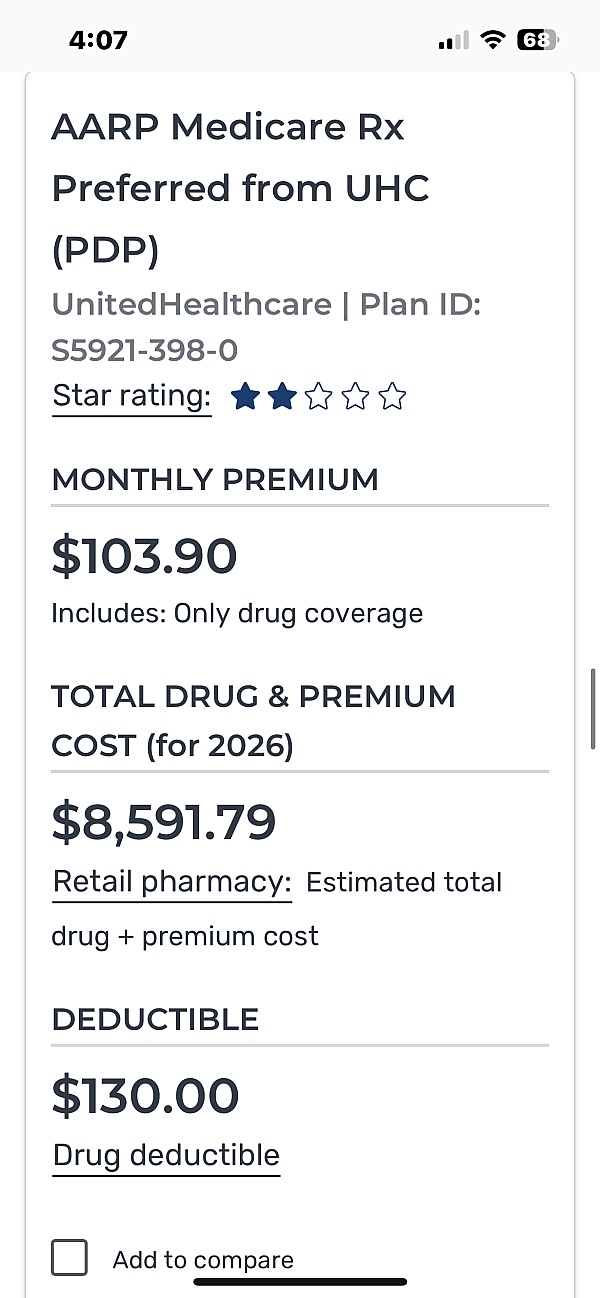The width and height of the screenshot is (600, 1298).
Task: Click the fourth empty star icon
Action: pos(356,398)
